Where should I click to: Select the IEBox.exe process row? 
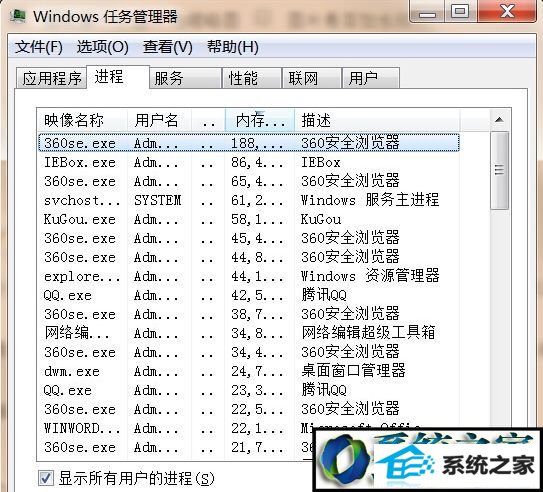(x=249, y=162)
